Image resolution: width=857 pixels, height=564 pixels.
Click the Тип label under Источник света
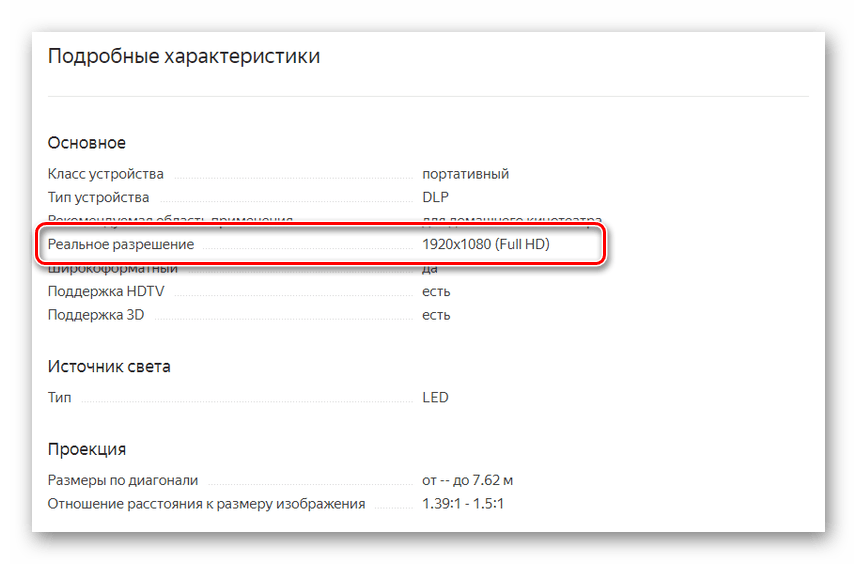coord(60,397)
